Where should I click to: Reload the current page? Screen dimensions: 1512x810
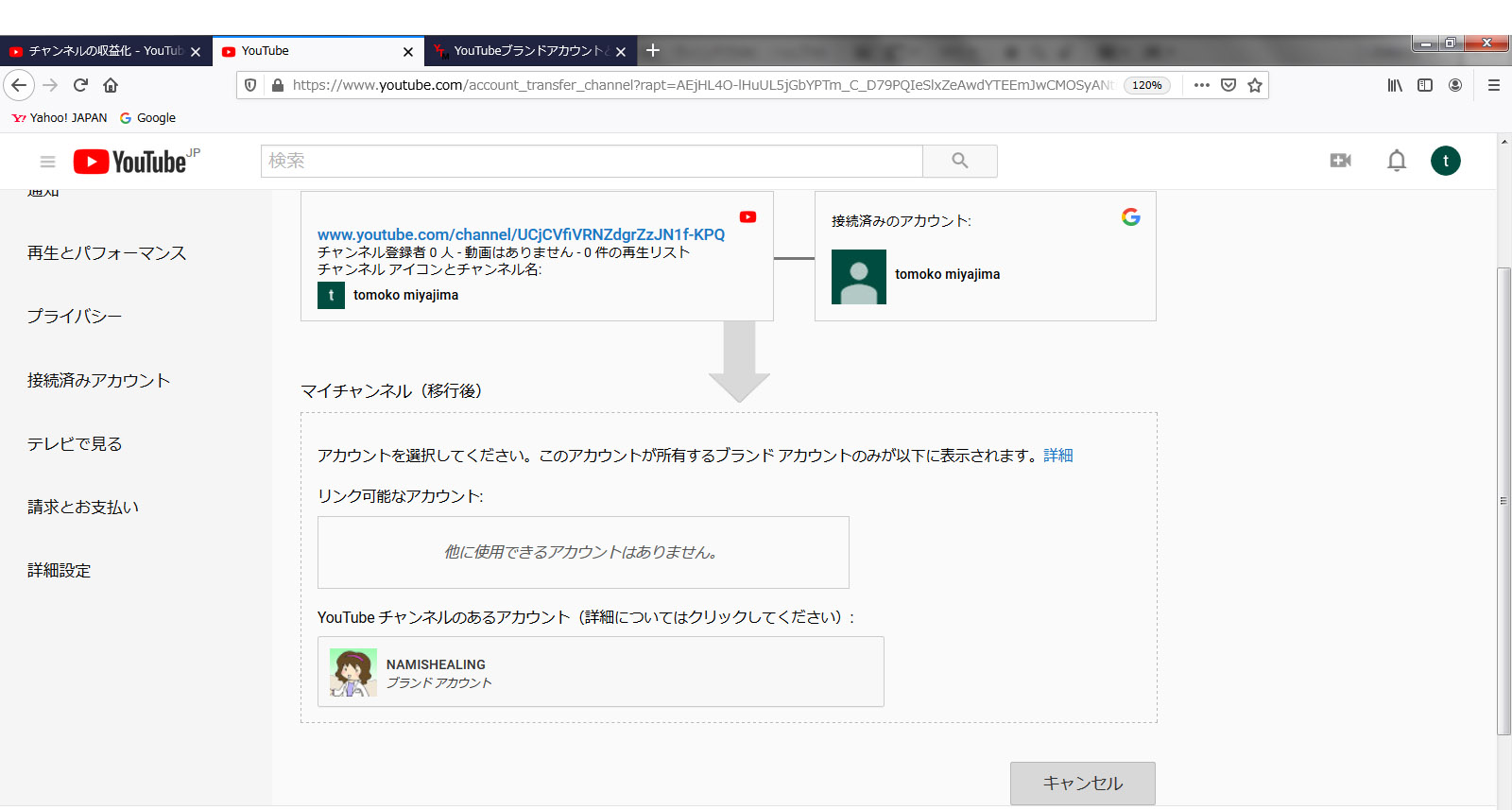[x=80, y=85]
